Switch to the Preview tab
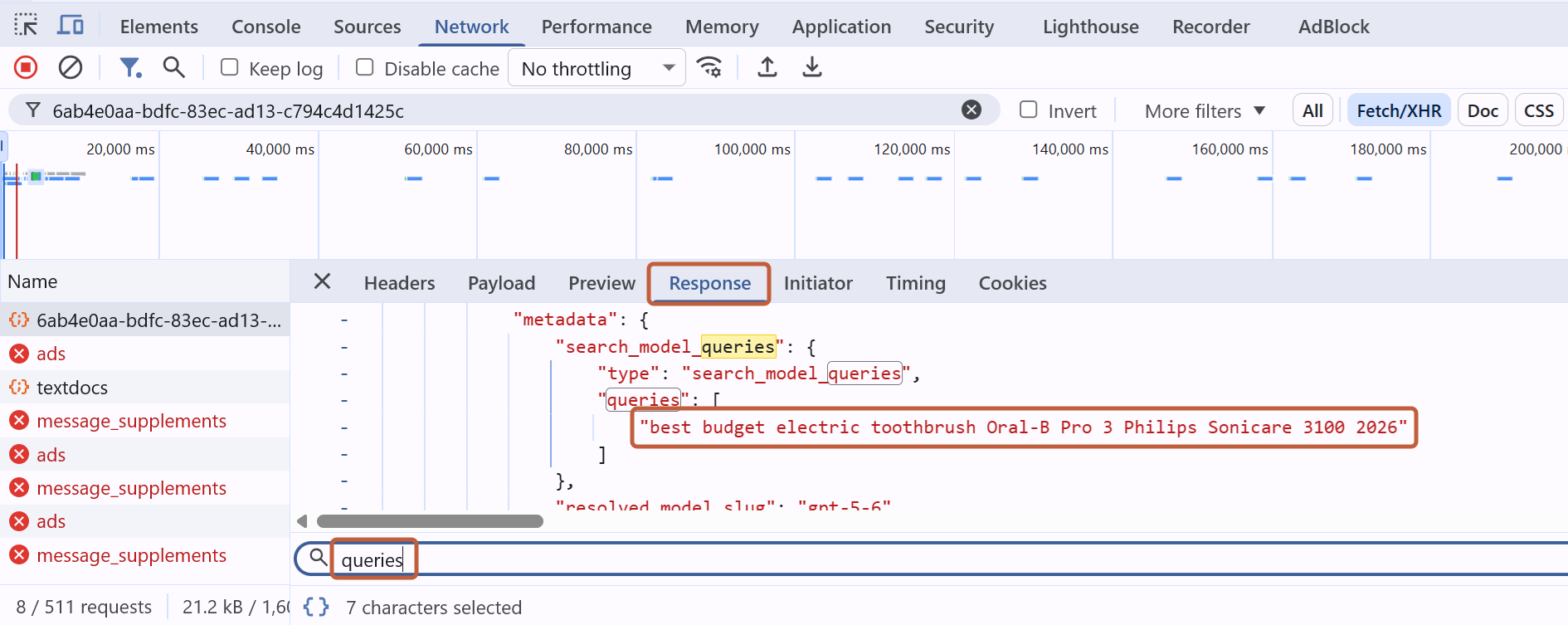Viewport: 1568px width, 625px height. coord(602,283)
